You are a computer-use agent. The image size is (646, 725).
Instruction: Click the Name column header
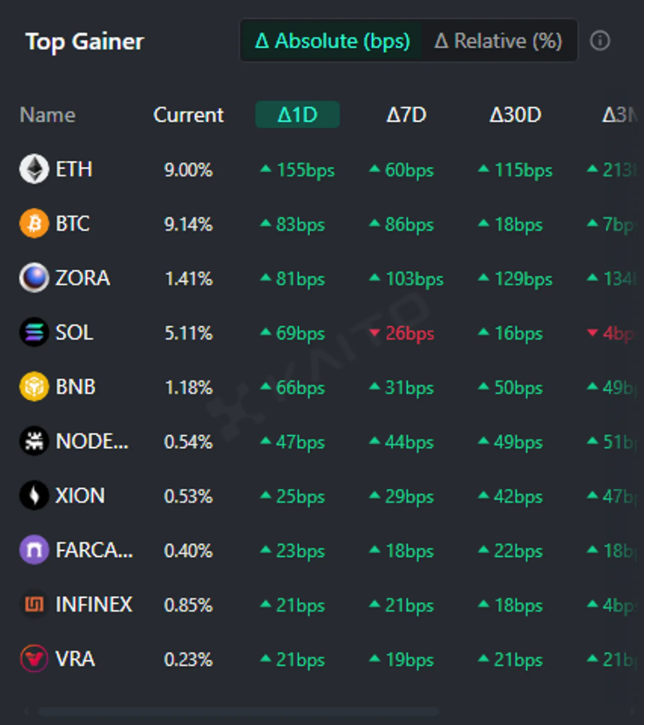click(x=47, y=115)
